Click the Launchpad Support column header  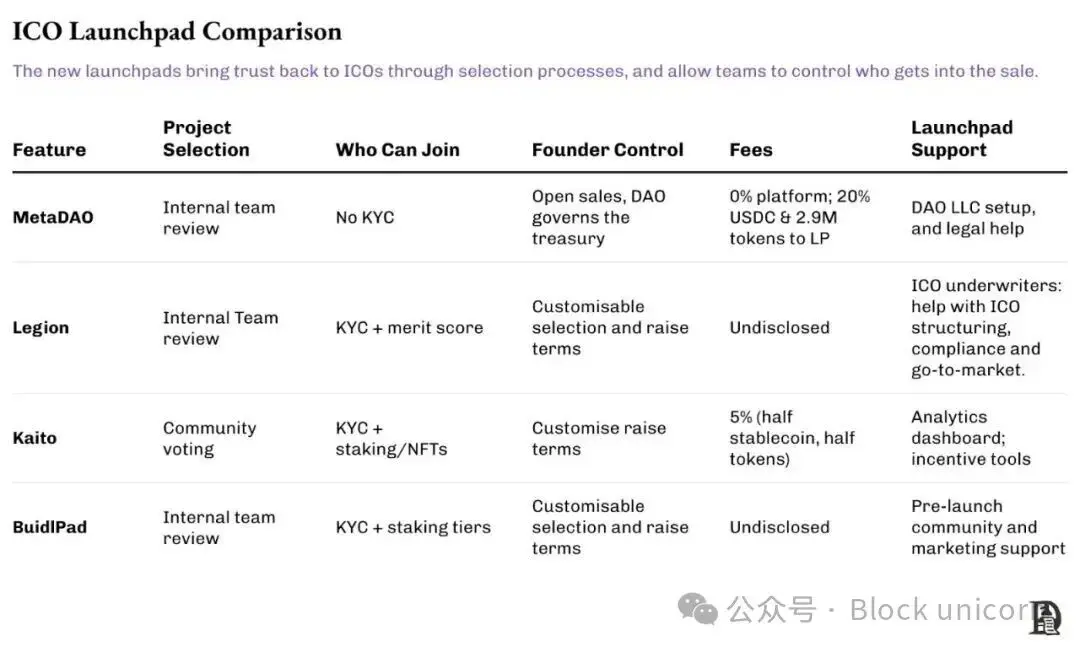coord(961,139)
